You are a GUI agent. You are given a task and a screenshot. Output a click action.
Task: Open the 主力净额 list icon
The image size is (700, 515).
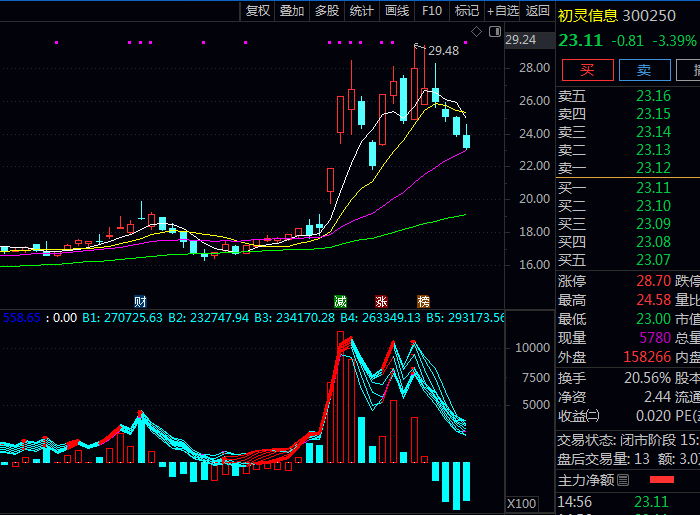[623, 480]
